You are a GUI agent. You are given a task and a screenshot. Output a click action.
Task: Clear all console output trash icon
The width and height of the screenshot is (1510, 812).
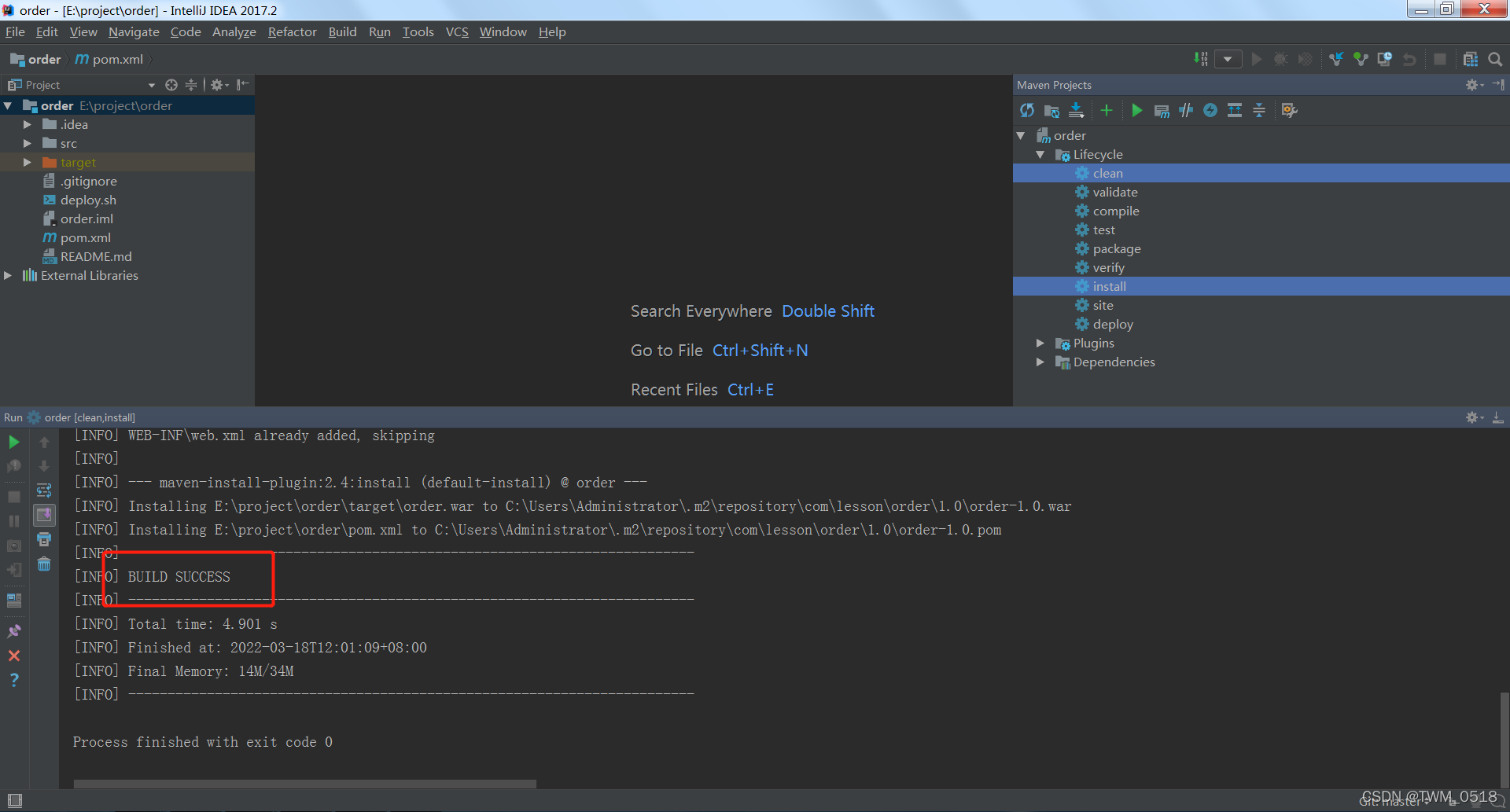click(44, 564)
